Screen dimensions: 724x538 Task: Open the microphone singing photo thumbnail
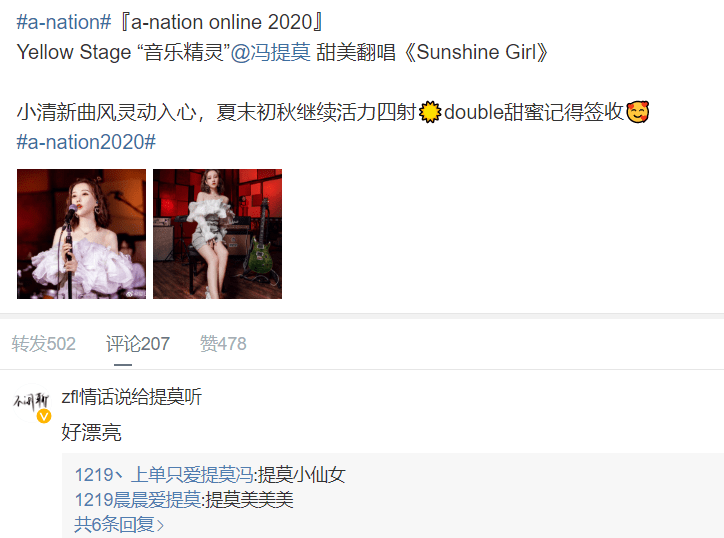point(81,234)
